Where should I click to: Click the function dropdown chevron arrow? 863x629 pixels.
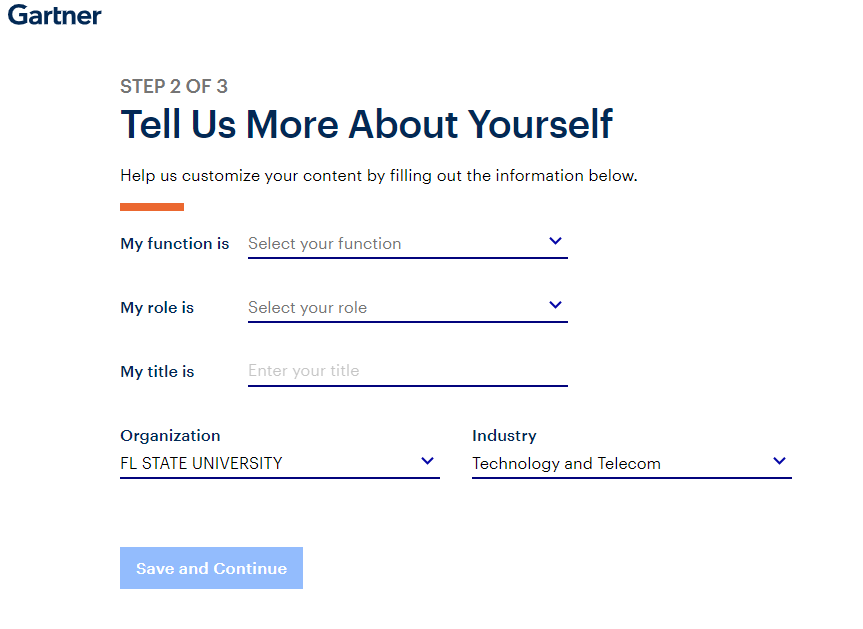click(x=556, y=241)
